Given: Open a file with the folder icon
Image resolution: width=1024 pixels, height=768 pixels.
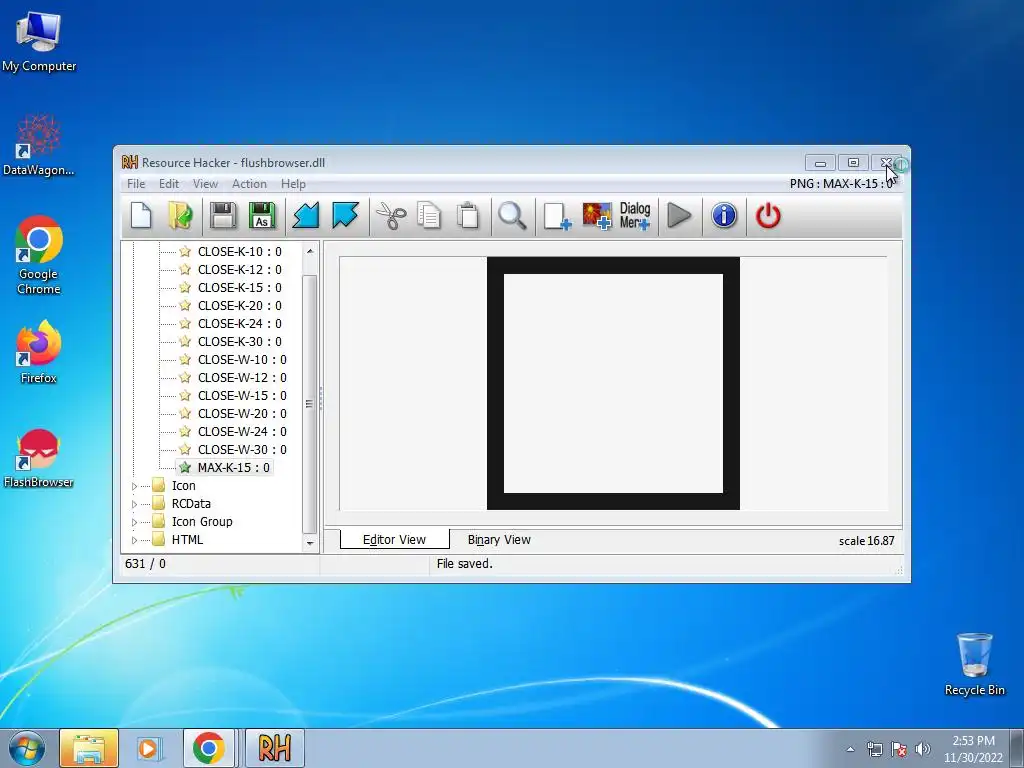Looking at the screenshot, I should 181,216.
